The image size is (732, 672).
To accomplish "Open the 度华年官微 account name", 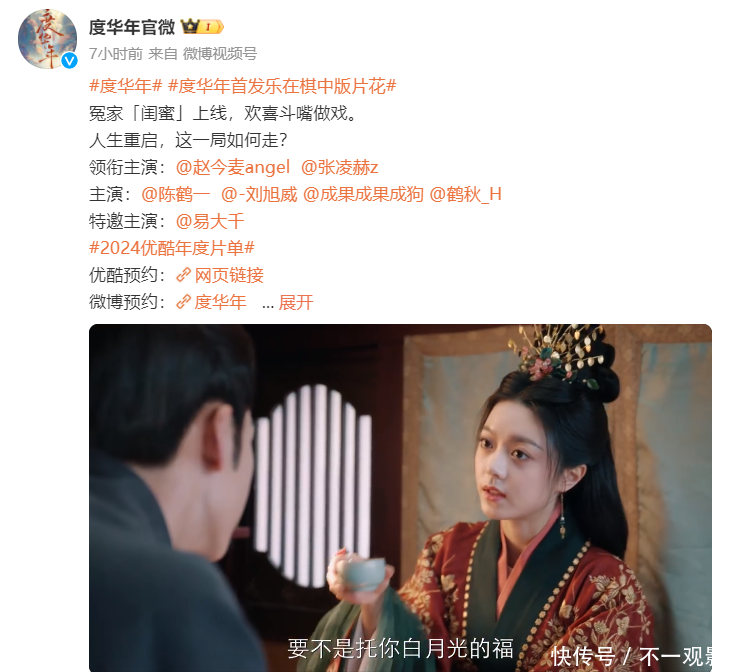I will 132,27.
